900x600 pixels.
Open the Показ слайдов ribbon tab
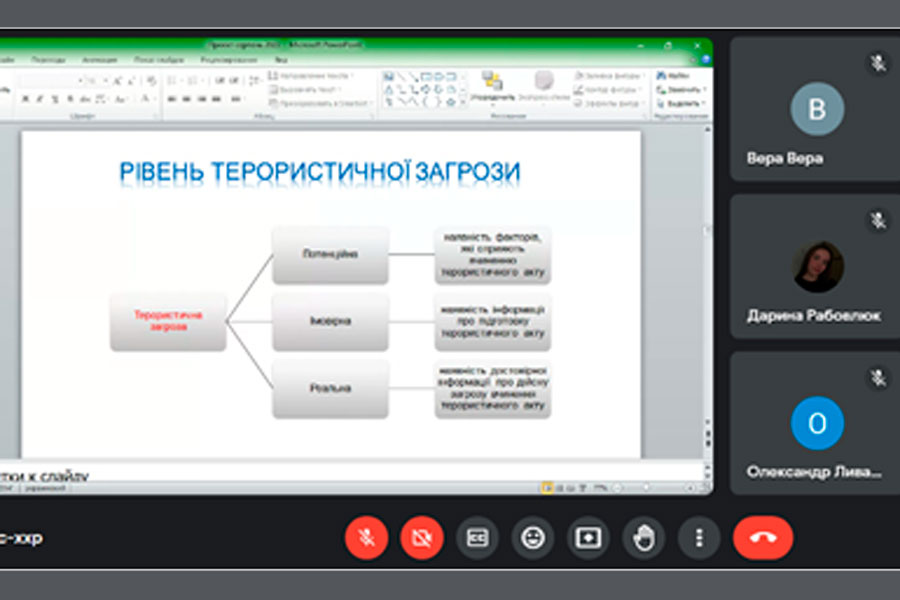tap(158, 60)
